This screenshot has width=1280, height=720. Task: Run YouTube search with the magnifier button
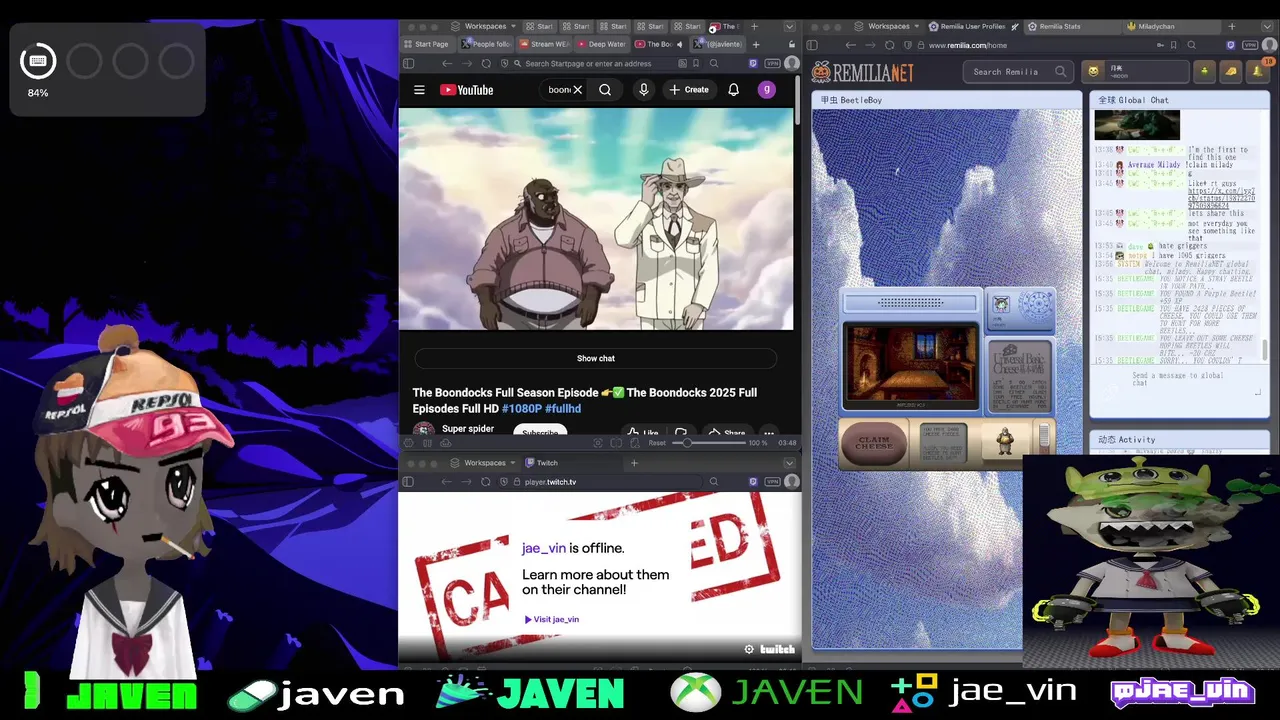point(605,90)
